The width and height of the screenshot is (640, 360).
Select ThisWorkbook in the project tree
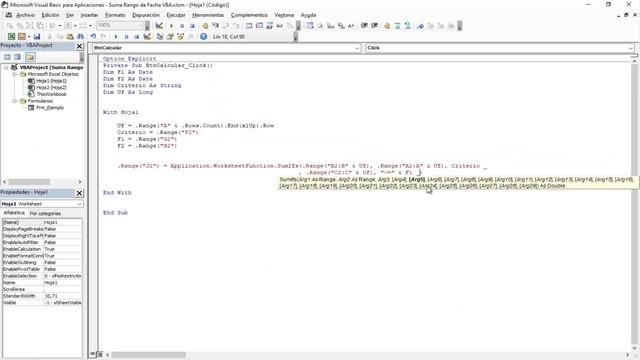(x=51, y=94)
